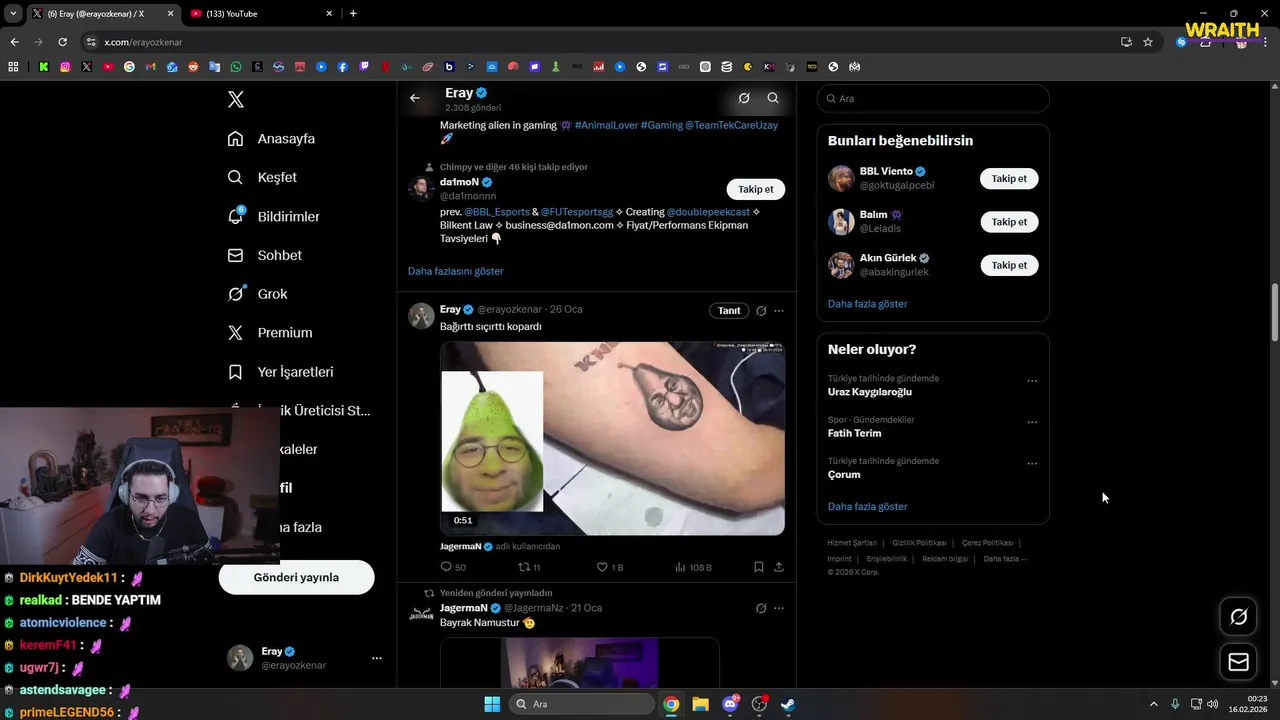Open floating messages envelope button

[x=1239, y=662]
